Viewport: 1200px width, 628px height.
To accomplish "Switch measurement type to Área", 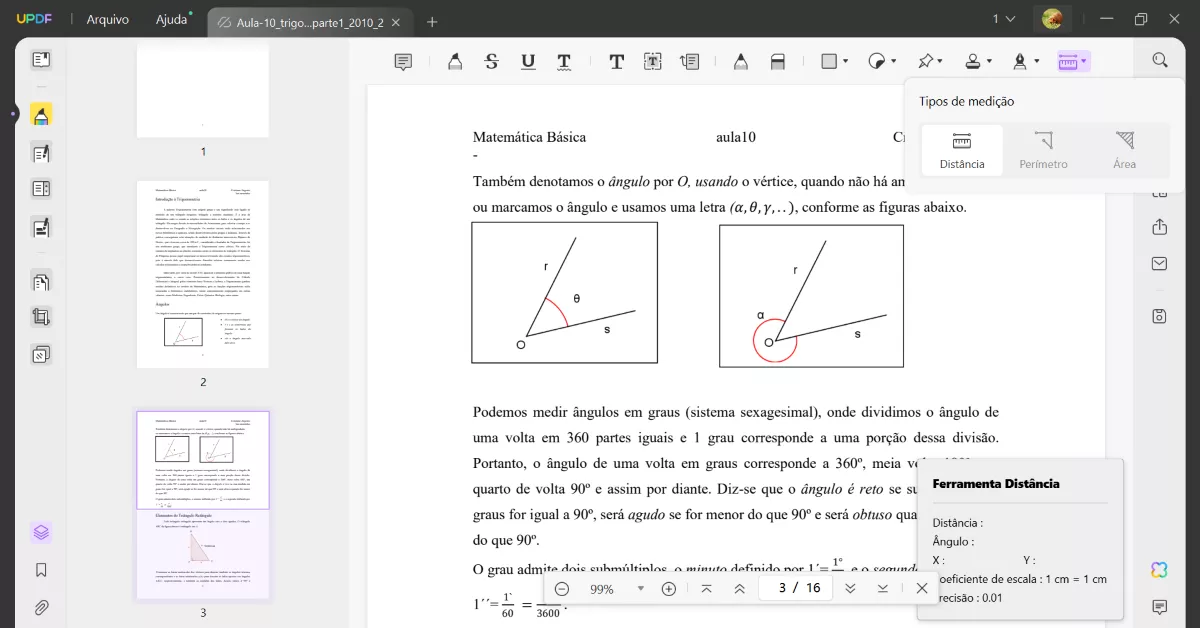I will click(x=1124, y=150).
